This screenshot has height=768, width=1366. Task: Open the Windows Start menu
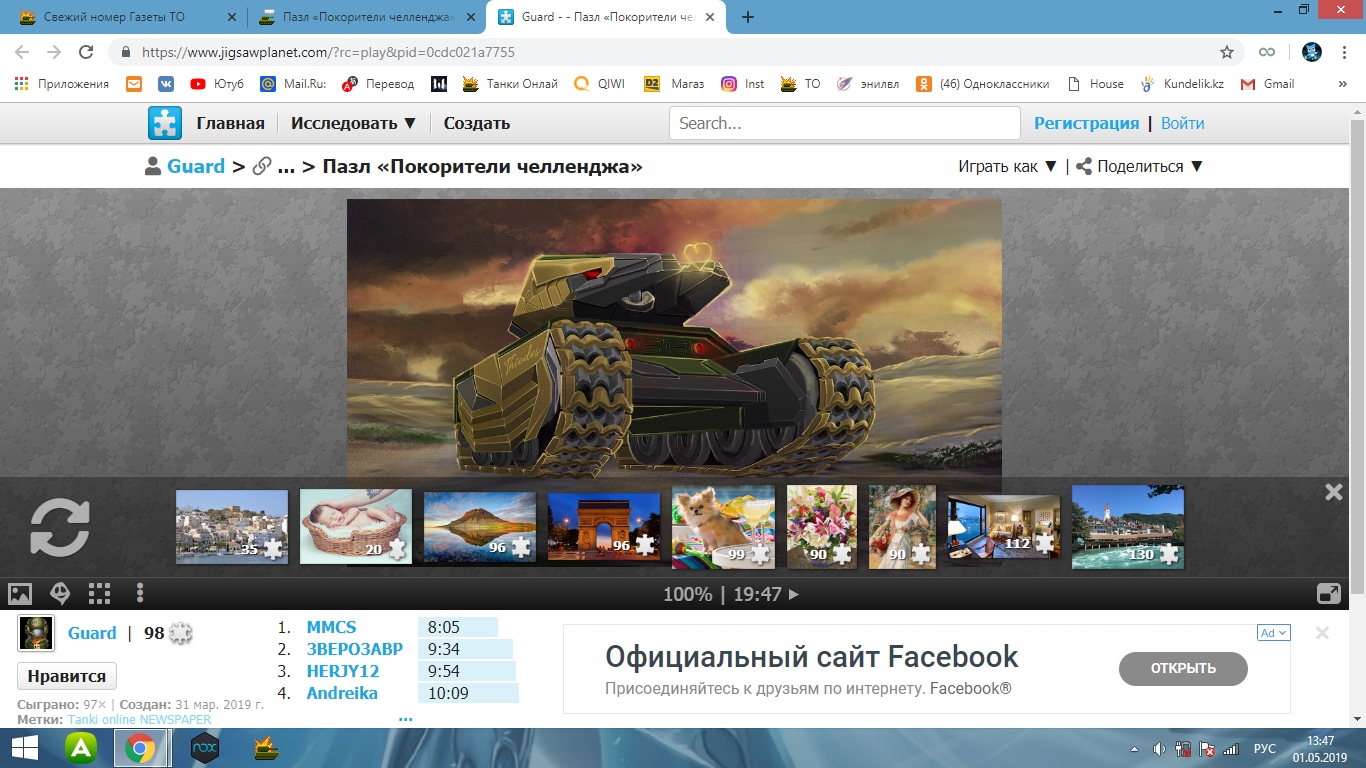(x=24, y=748)
